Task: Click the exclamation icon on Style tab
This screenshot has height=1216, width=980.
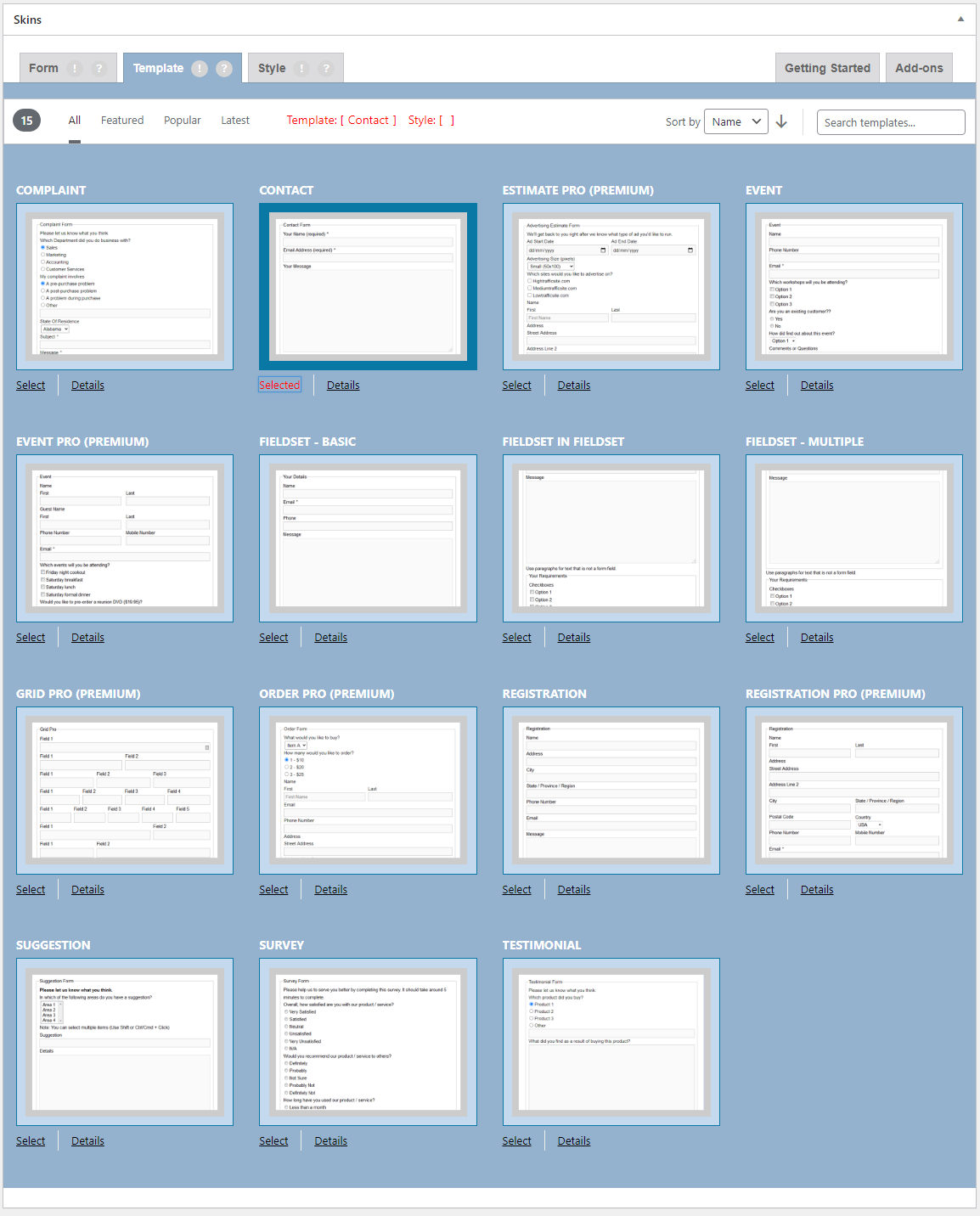Action: tap(301, 69)
